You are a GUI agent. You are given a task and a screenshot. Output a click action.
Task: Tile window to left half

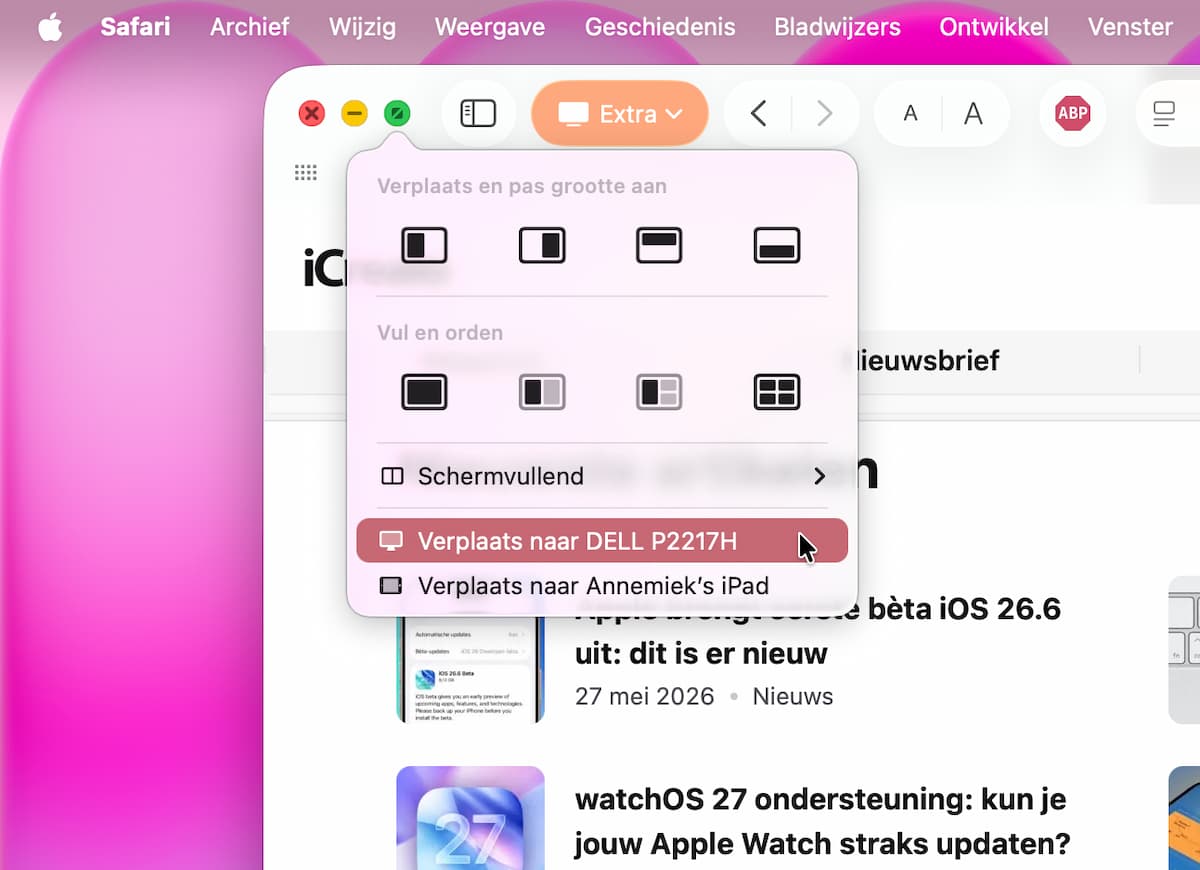click(424, 245)
